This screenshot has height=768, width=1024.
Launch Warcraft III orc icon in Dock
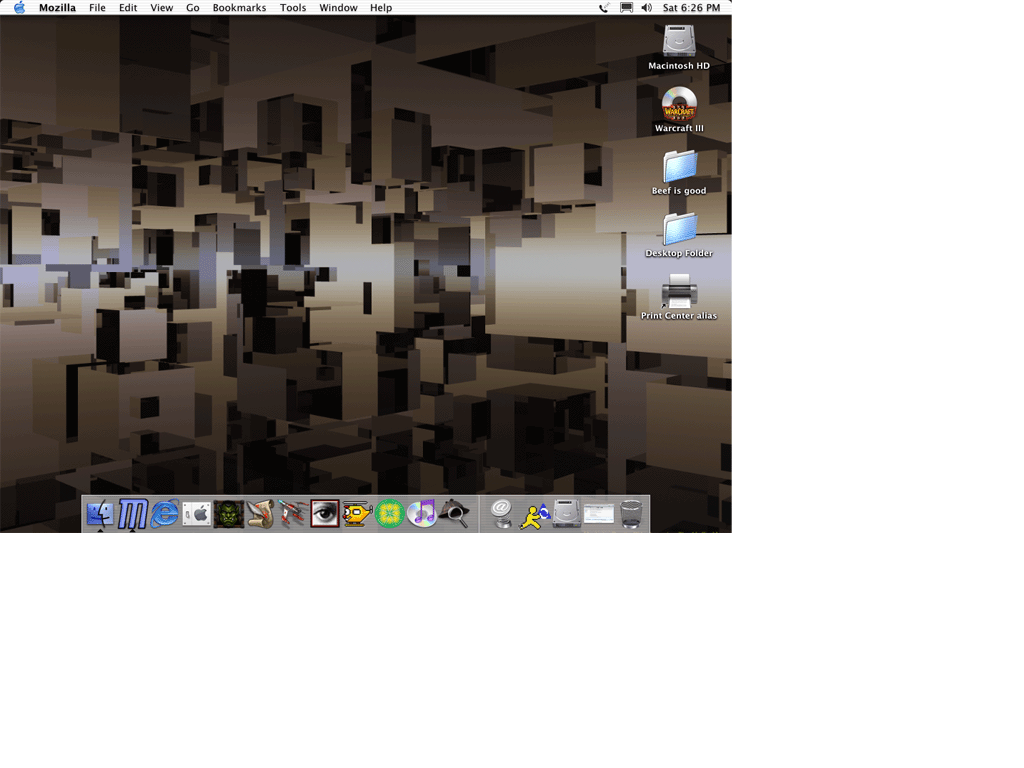click(x=229, y=514)
